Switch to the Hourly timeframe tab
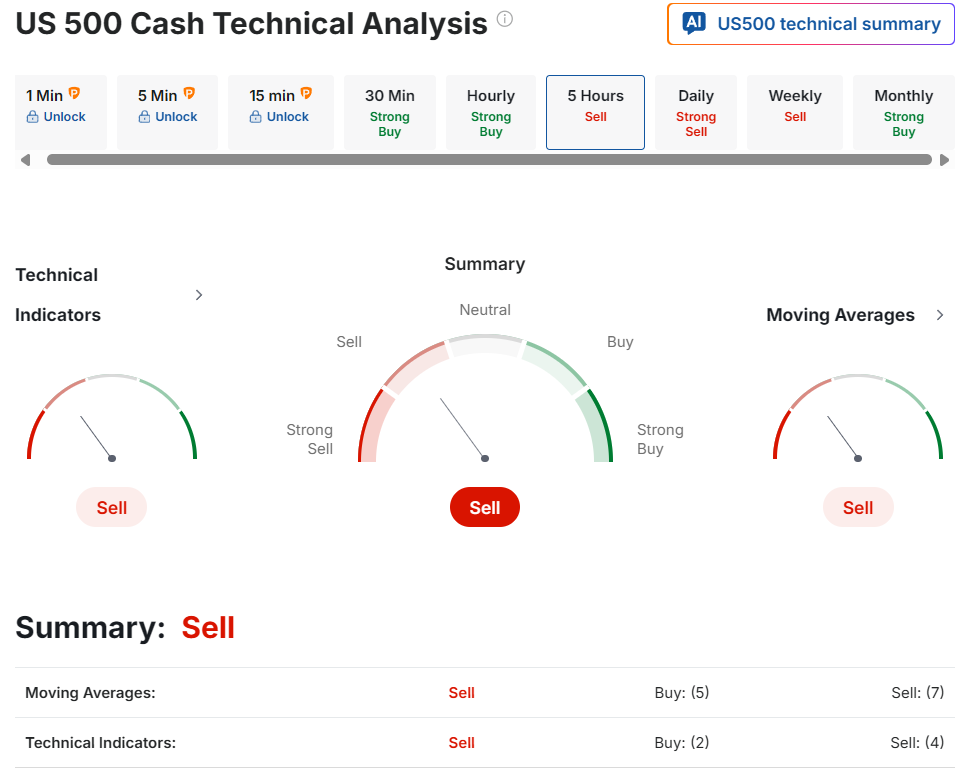The width and height of the screenshot is (973, 770). click(491, 112)
